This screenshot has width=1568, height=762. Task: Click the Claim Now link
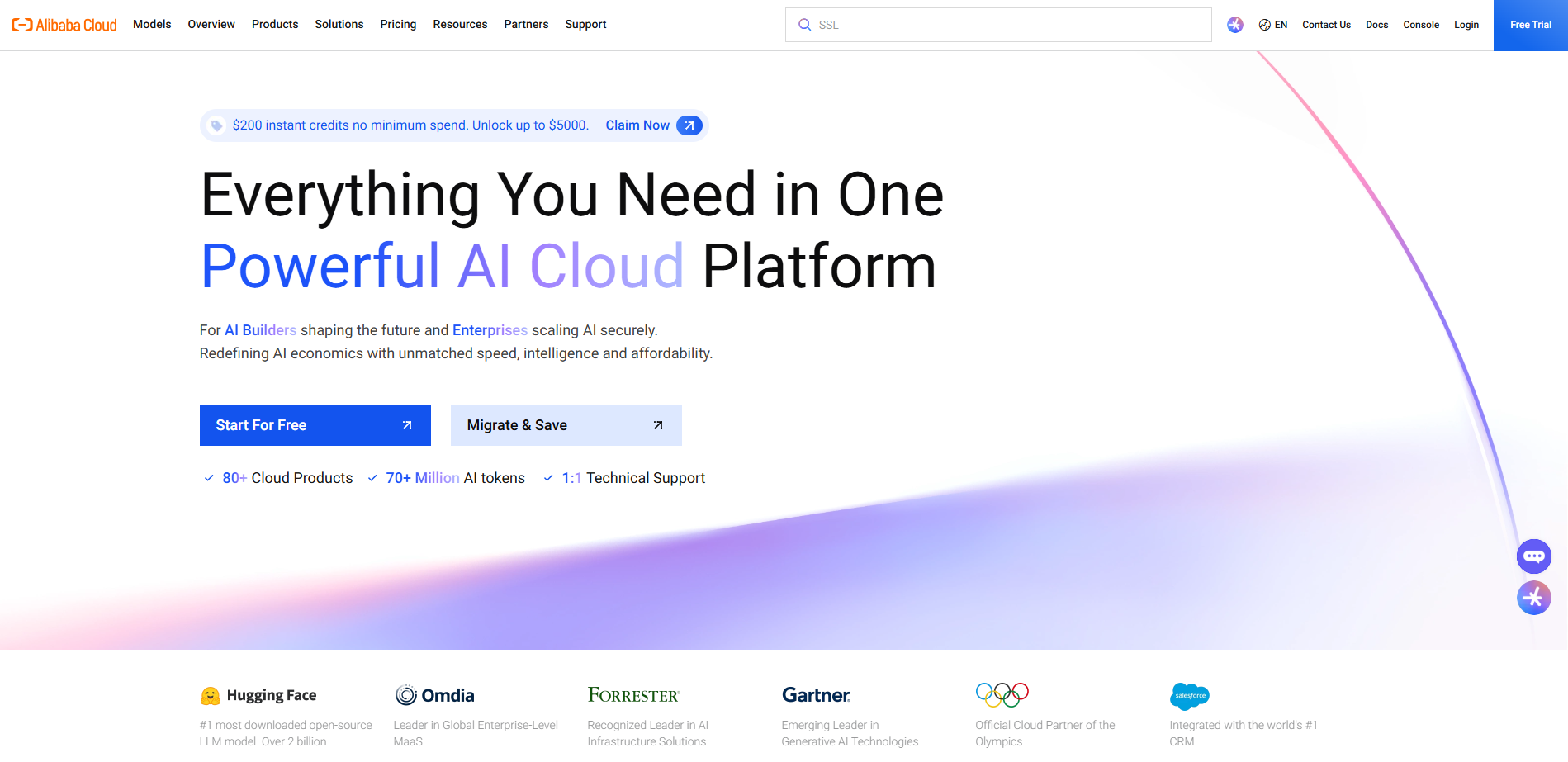click(637, 125)
